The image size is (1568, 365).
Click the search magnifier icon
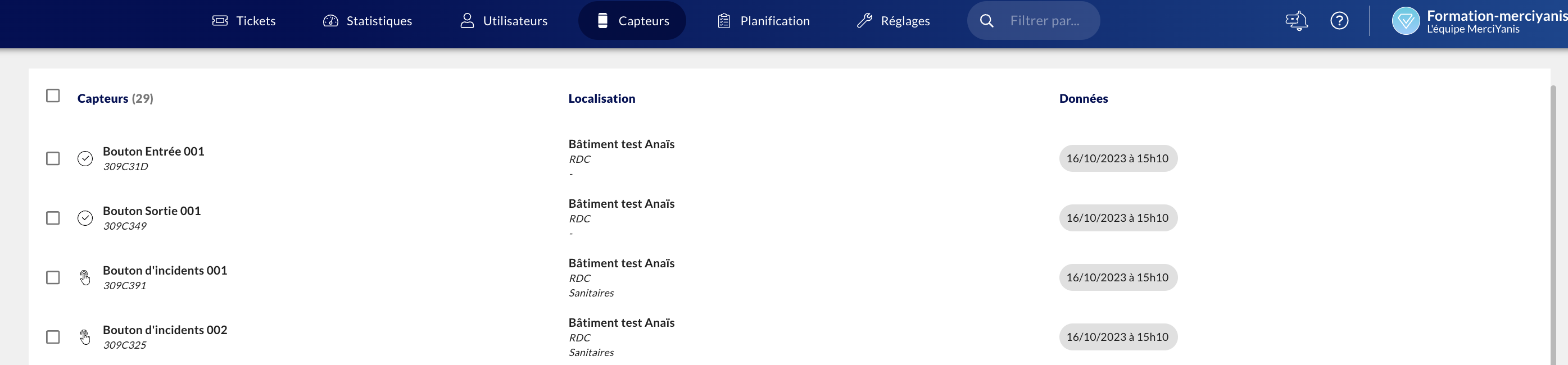[987, 21]
